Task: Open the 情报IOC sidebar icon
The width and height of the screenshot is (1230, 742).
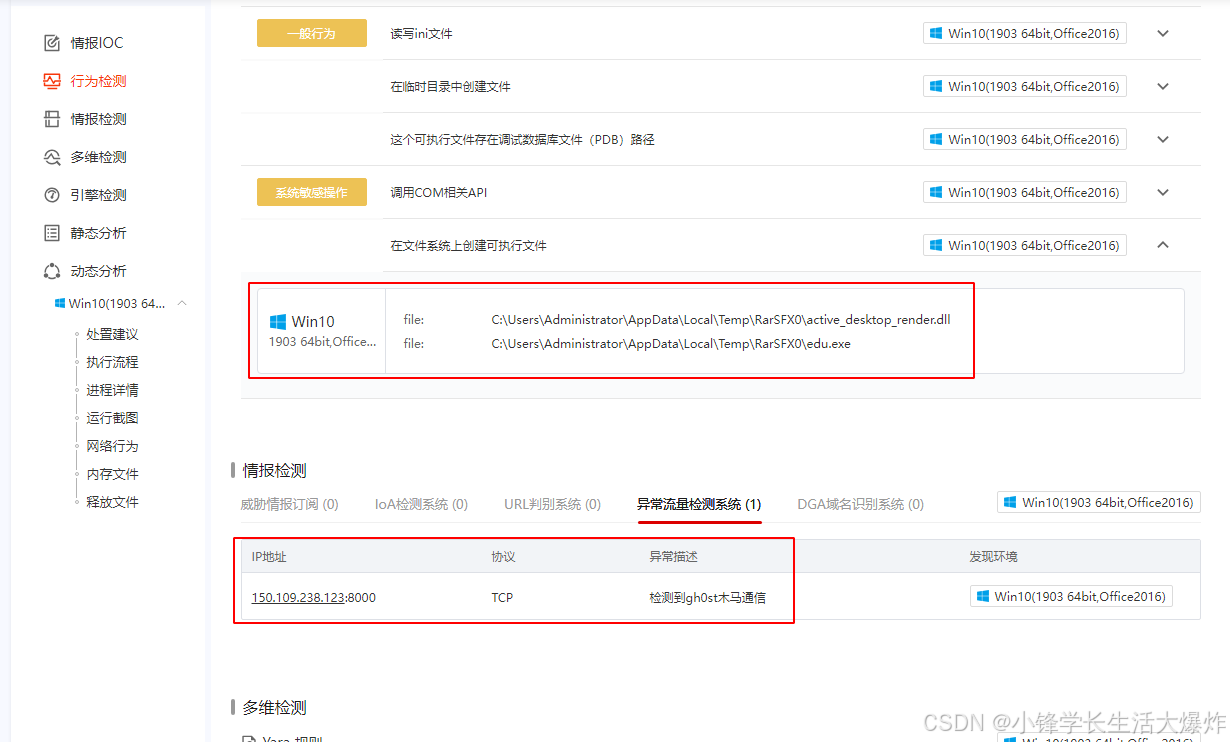Action: [52, 43]
